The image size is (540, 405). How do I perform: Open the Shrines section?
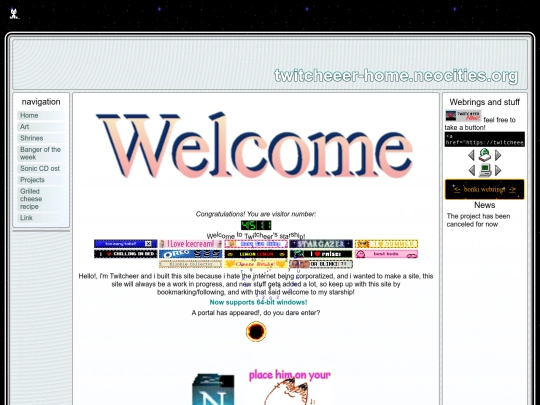click(x=41, y=138)
